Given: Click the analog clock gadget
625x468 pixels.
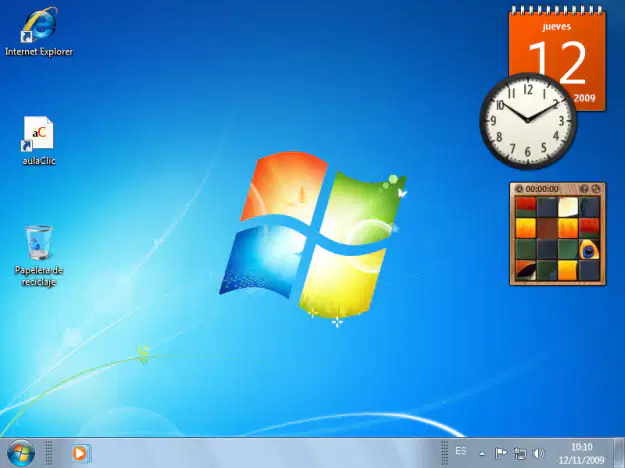Looking at the screenshot, I should pos(528,120).
